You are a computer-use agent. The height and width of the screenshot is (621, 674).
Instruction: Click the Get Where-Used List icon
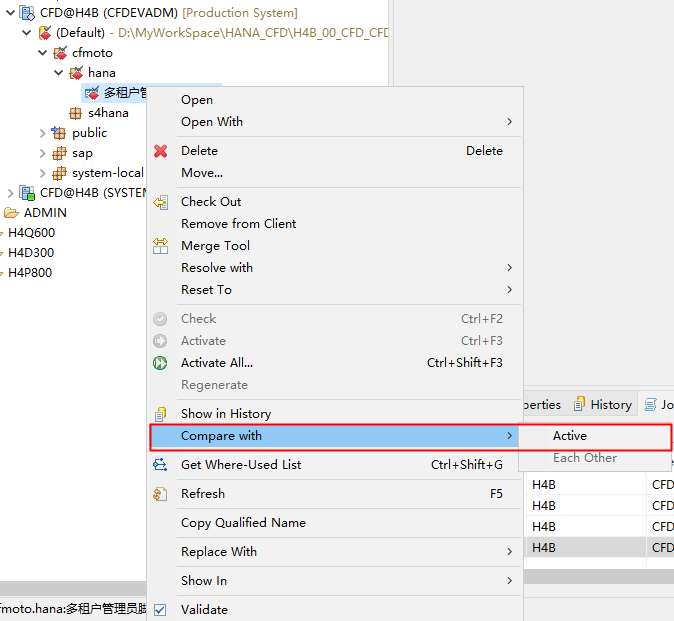(160, 465)
